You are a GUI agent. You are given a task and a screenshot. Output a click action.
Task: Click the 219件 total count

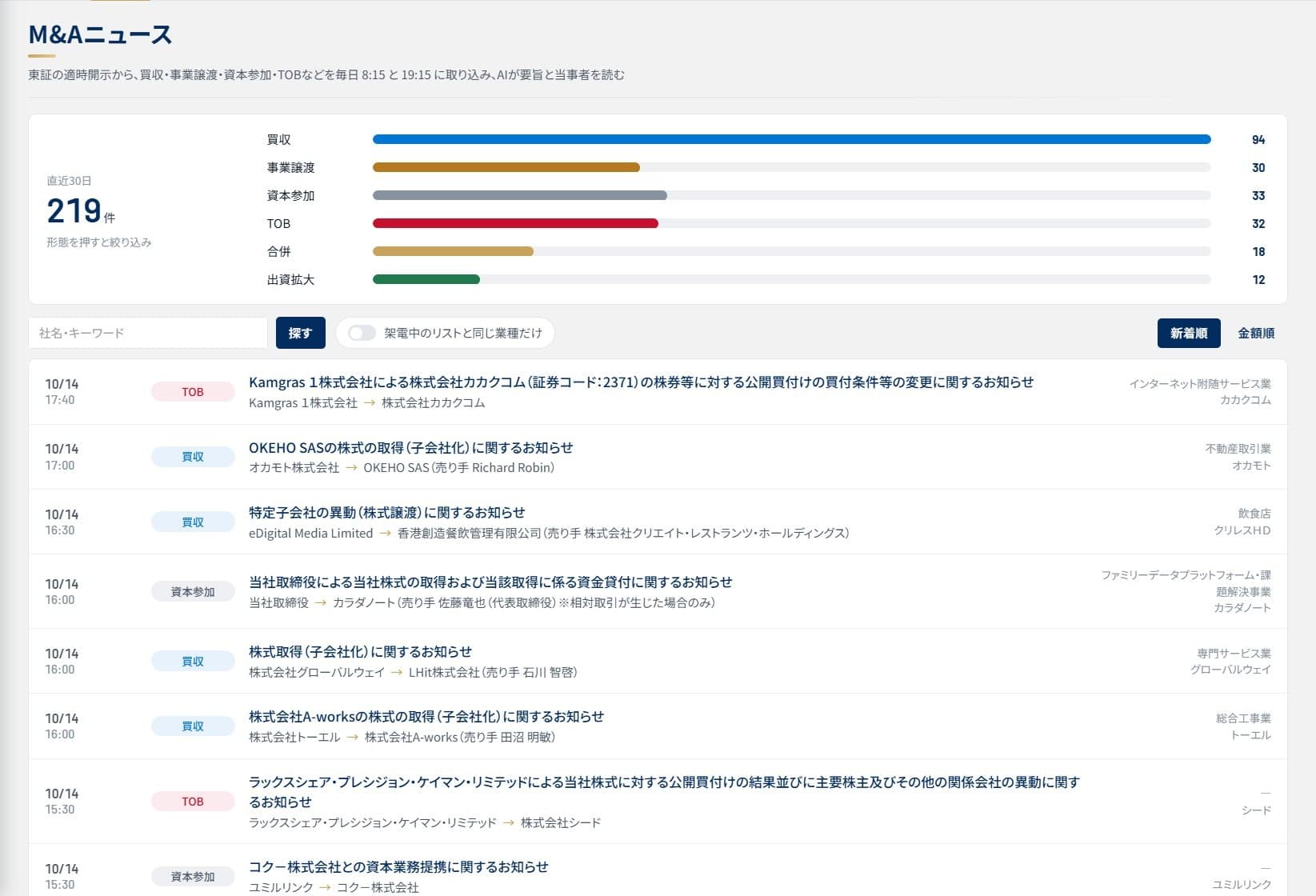(81, 211)
